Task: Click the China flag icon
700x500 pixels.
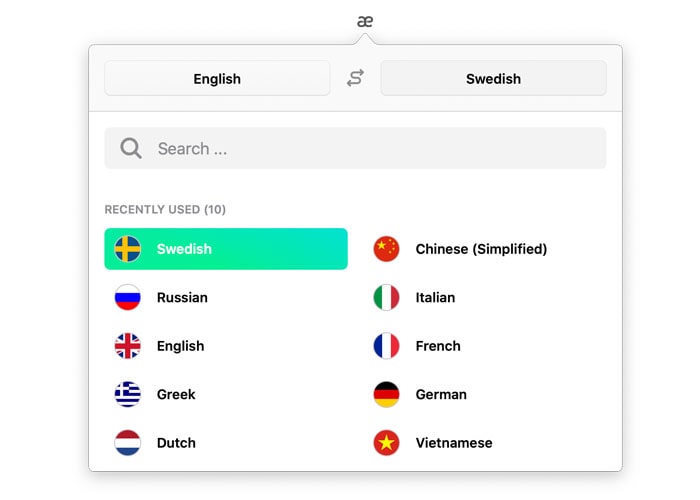Action: coord(386,249)
